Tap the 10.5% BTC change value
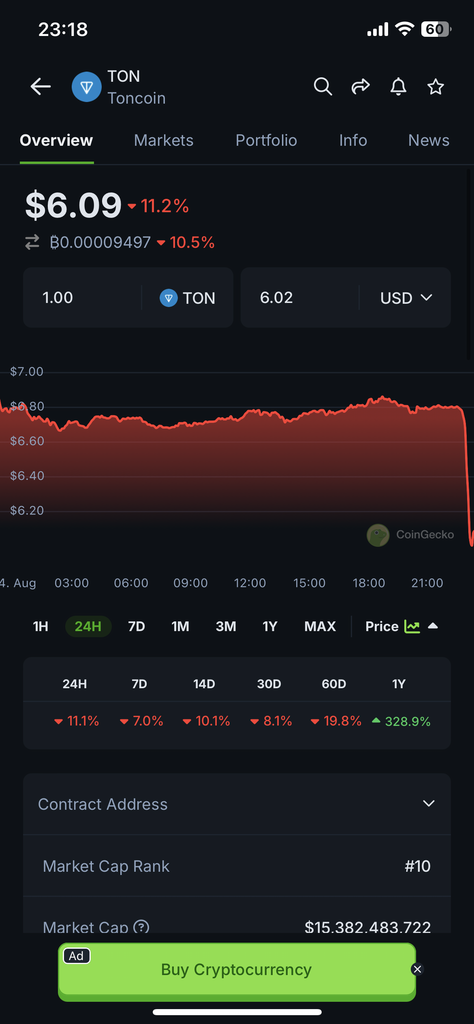This screenshot has width=474, height=1024. coord(185,243)
